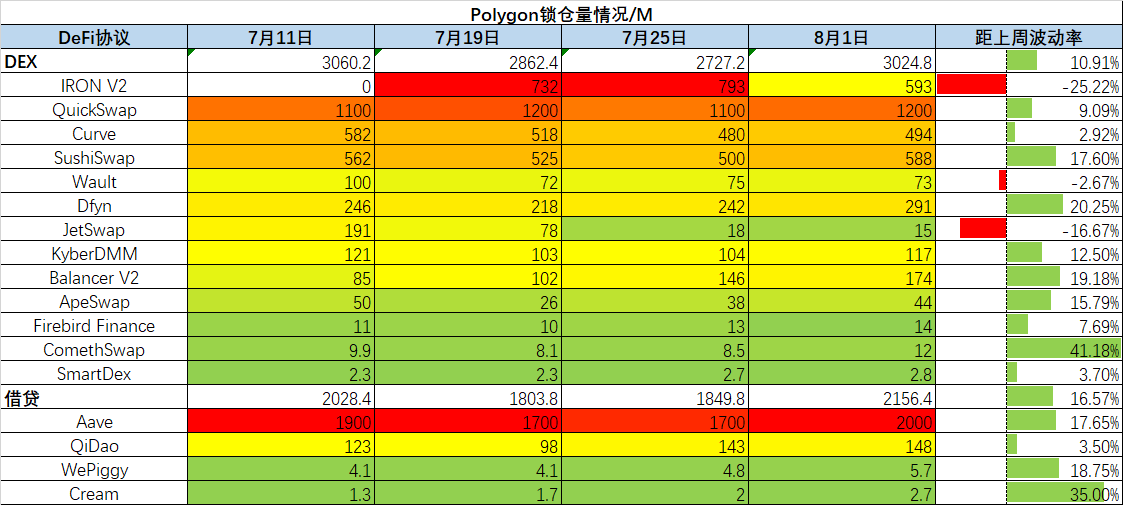Click DEX total value 3060.2
Viewport: 1123px width, 505px height.
[281, 62]
